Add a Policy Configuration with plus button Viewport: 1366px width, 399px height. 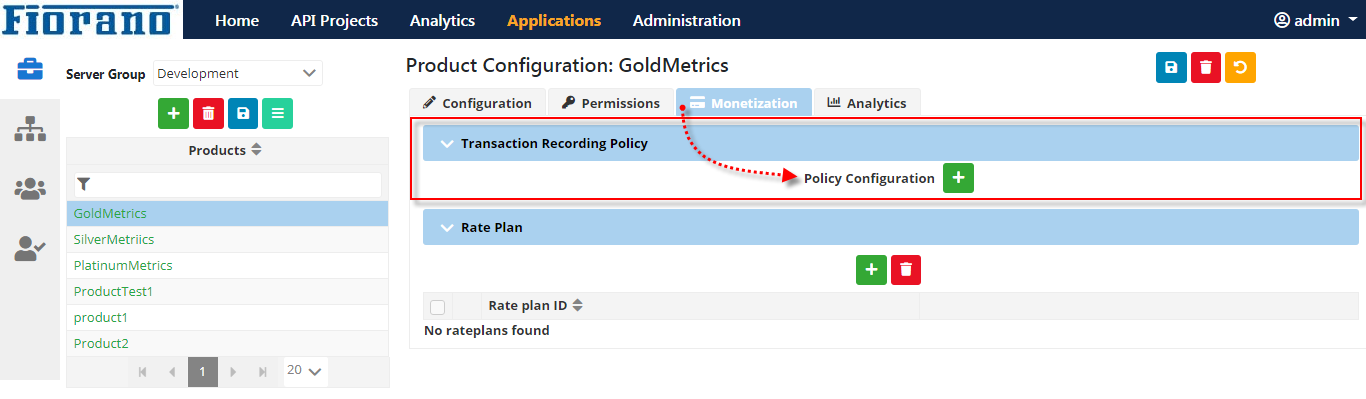[958, 178]
